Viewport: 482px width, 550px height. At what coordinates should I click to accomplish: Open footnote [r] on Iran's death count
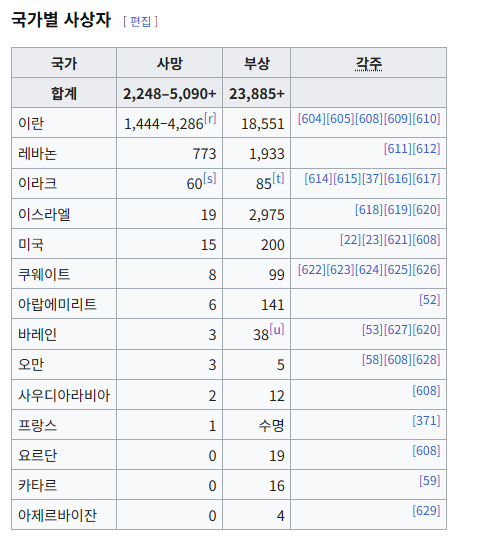pyautogui.click(x=210, y=119)
